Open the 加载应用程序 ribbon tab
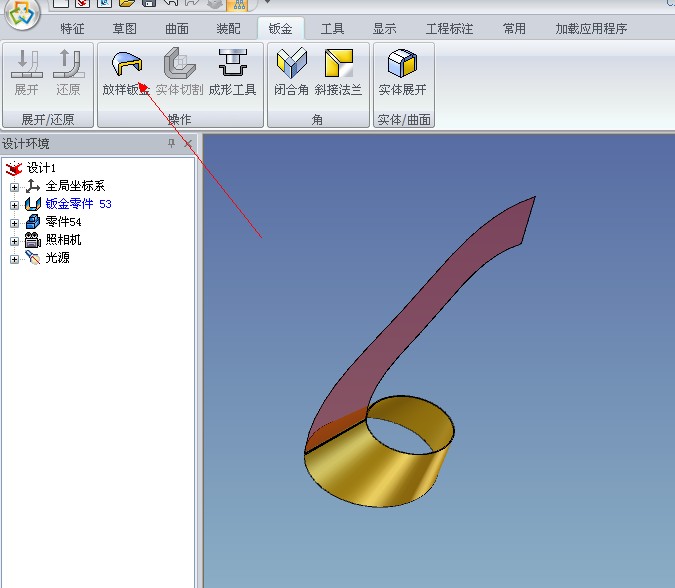675x588 pixels. (x=591, y=28)
